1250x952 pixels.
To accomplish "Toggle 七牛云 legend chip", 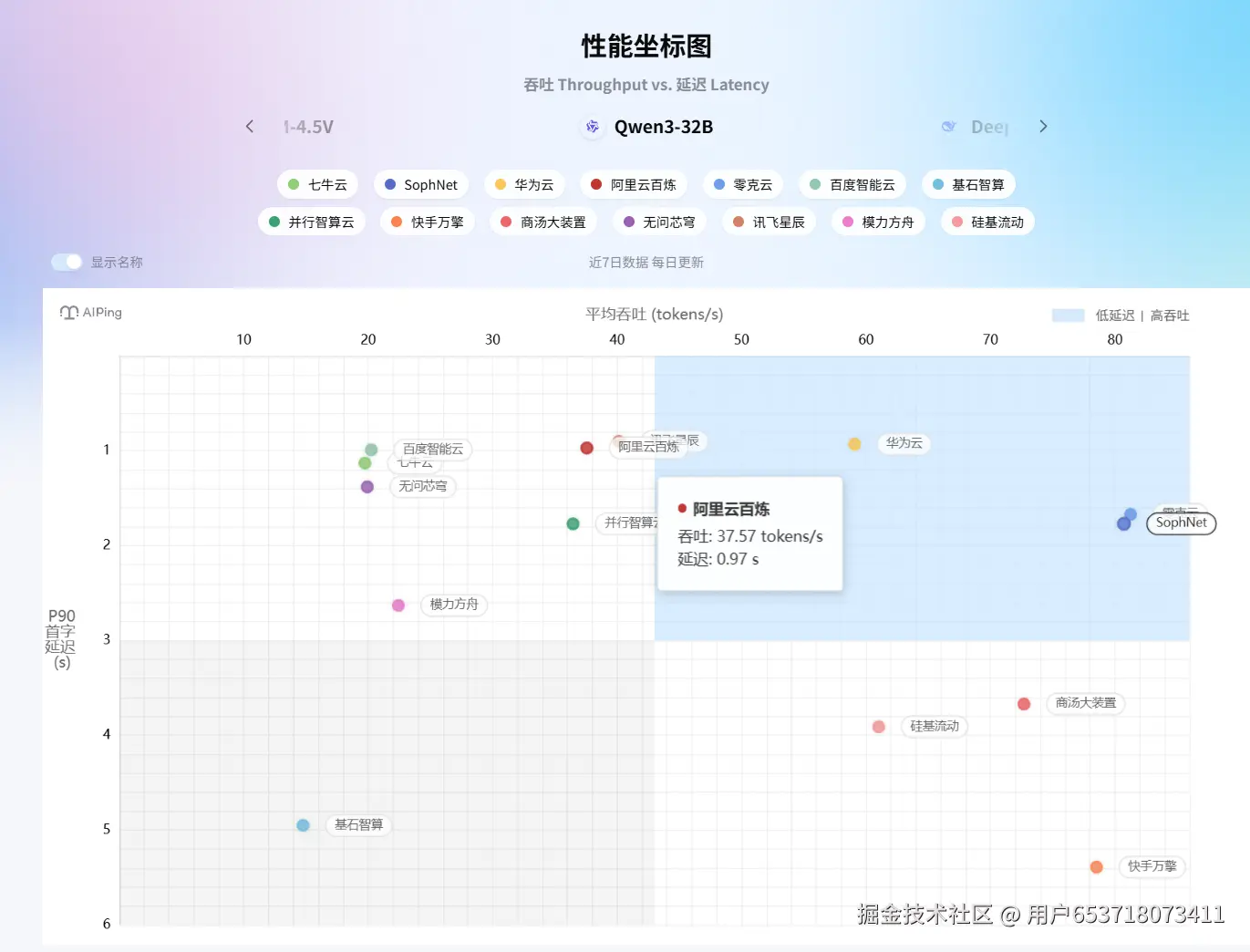I will [x=317, y=184].
